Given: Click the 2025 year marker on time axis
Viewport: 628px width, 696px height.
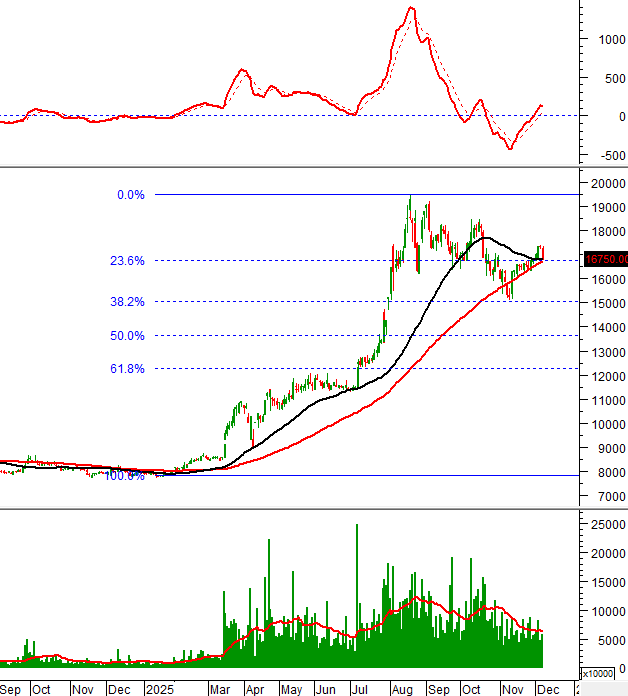Looking at the screenshot, I should pos(159,689).
